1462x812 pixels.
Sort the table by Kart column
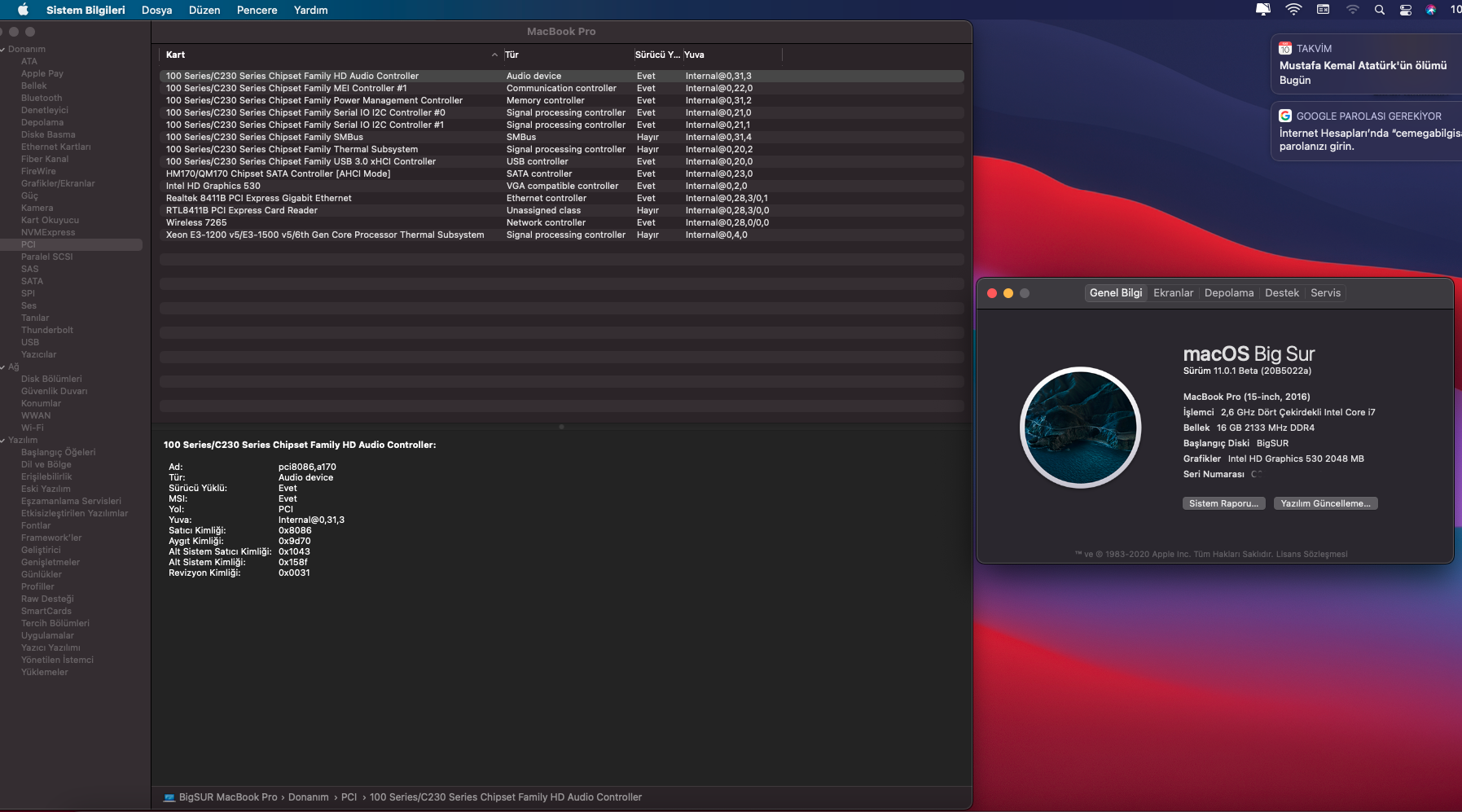click(x=326, y=55)
